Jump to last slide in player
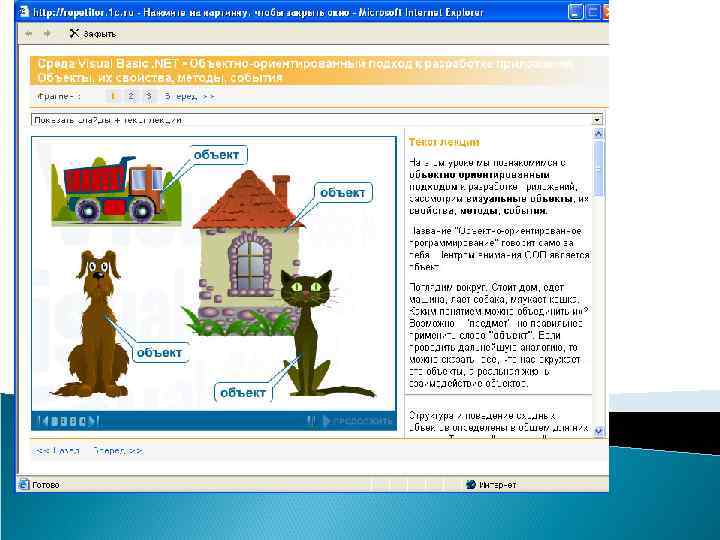 95,421
